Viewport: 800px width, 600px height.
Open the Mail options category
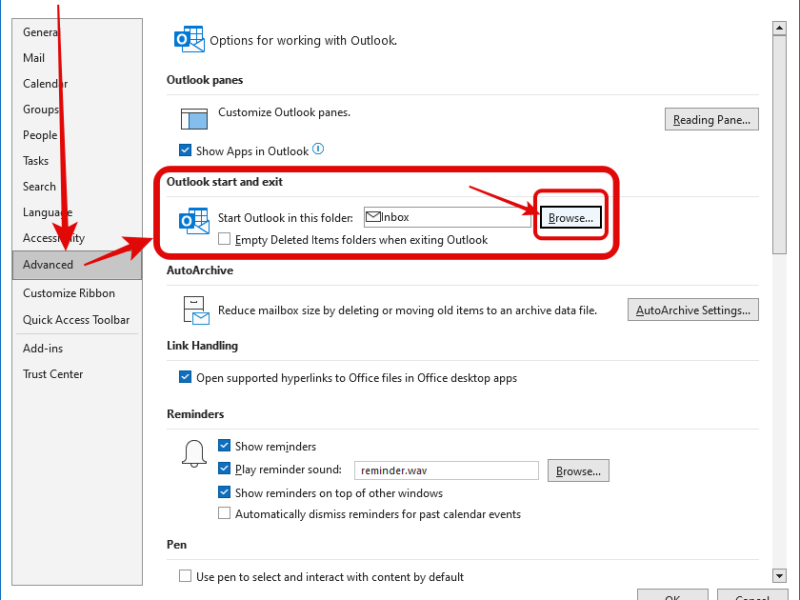(77, 58)
